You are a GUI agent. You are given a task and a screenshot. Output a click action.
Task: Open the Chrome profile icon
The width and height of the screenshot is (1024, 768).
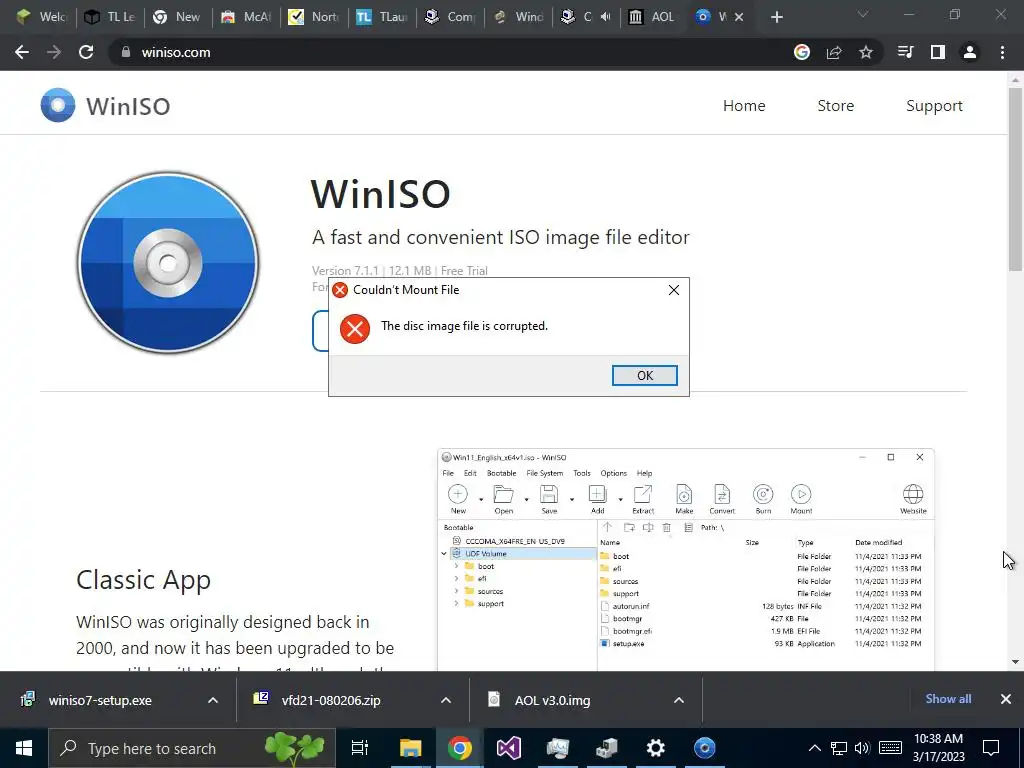click(970, 52)
